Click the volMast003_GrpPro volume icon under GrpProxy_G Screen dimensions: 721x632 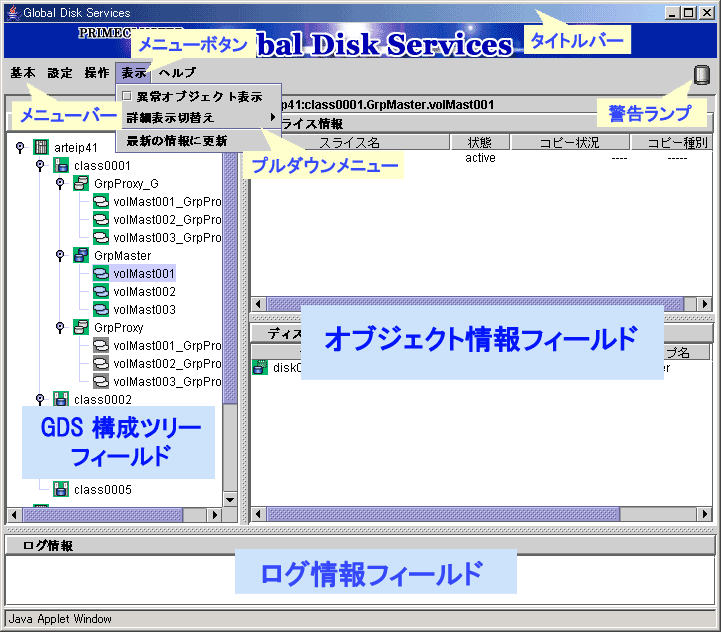101,237
